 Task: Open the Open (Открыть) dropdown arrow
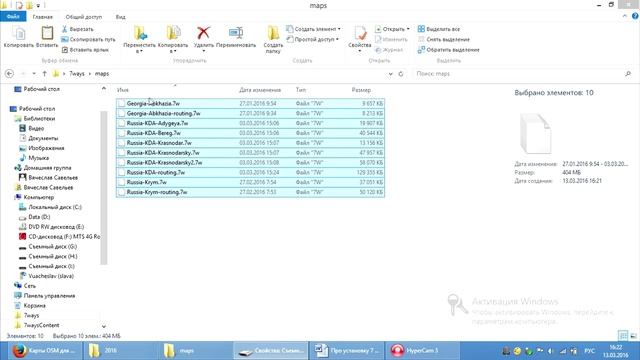coord(408,29)
